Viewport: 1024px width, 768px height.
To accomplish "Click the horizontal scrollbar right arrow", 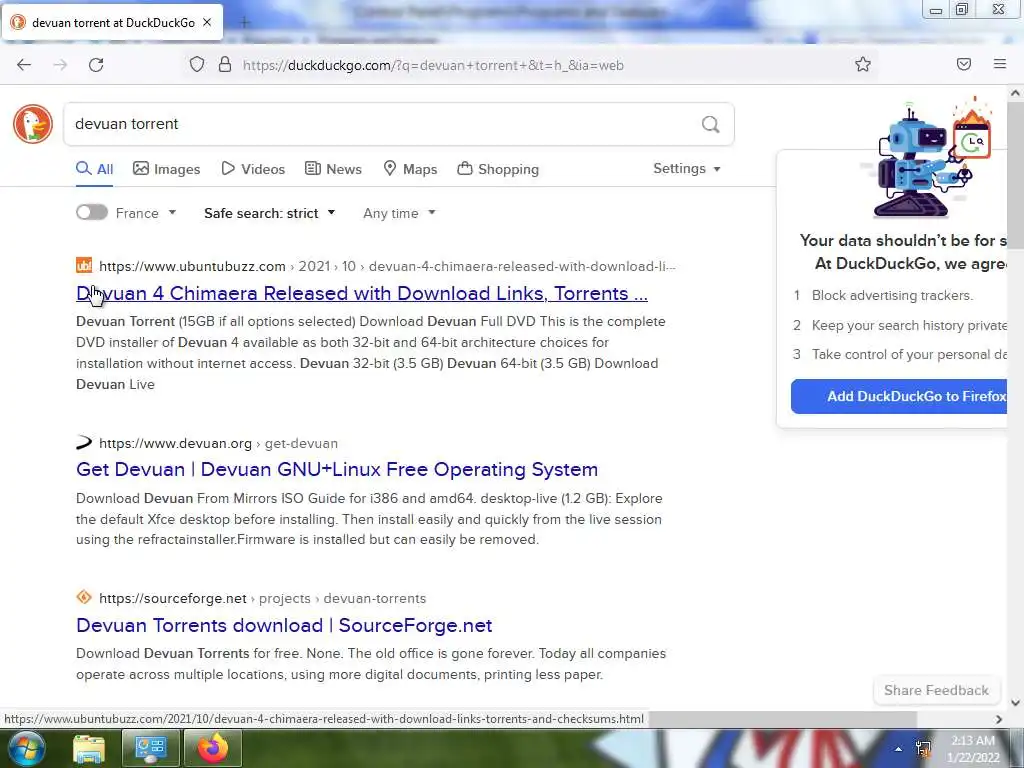I will (999, 719).
